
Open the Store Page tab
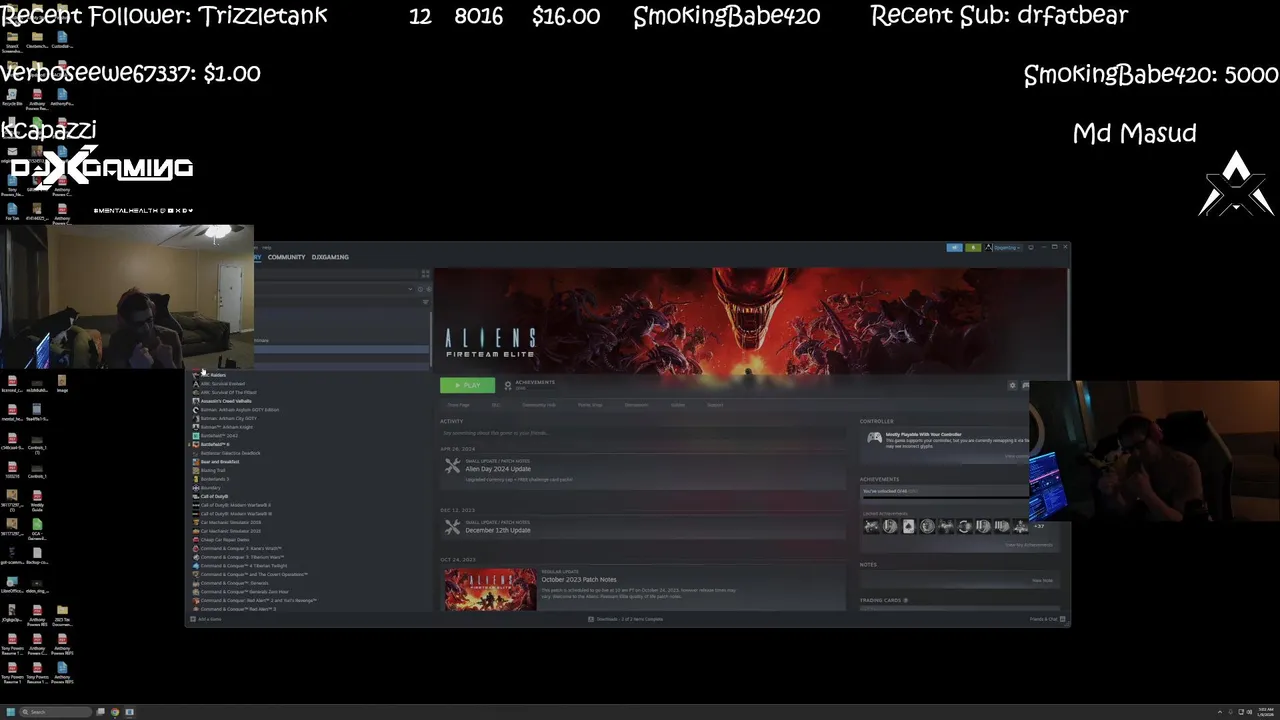(458, 405)
